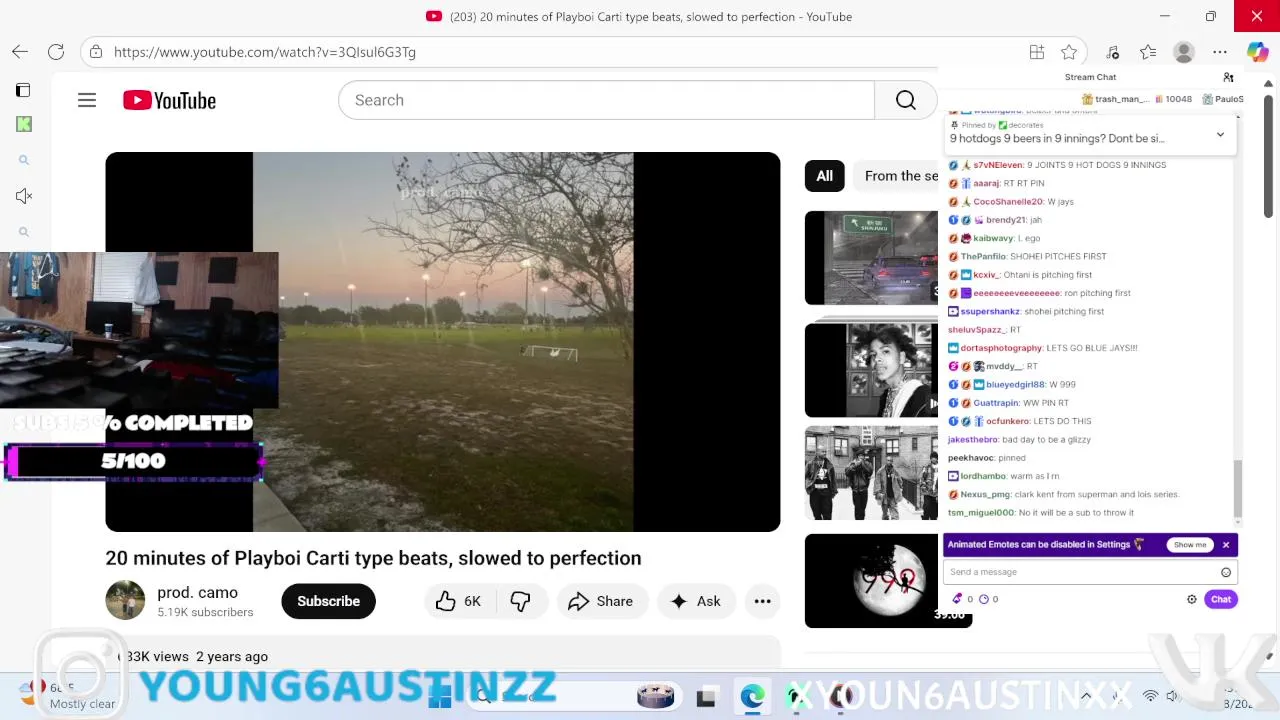Screen dimensions: 1280x720
Task: Go to the YouTube home logo
Action: pos(169,100)
